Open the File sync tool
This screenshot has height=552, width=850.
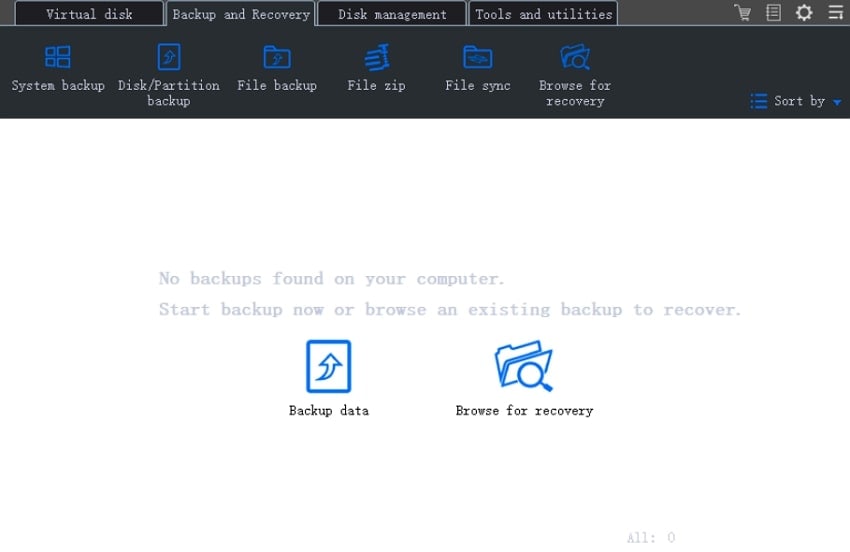[x=478, y=69]
